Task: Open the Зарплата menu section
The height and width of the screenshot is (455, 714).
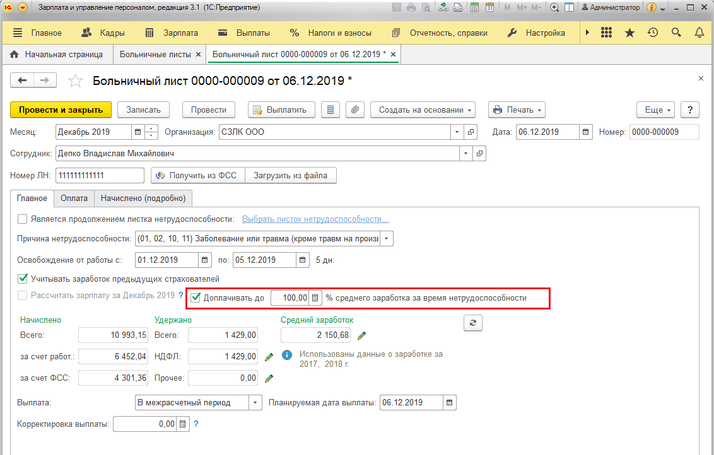Action: coord(173,33)
